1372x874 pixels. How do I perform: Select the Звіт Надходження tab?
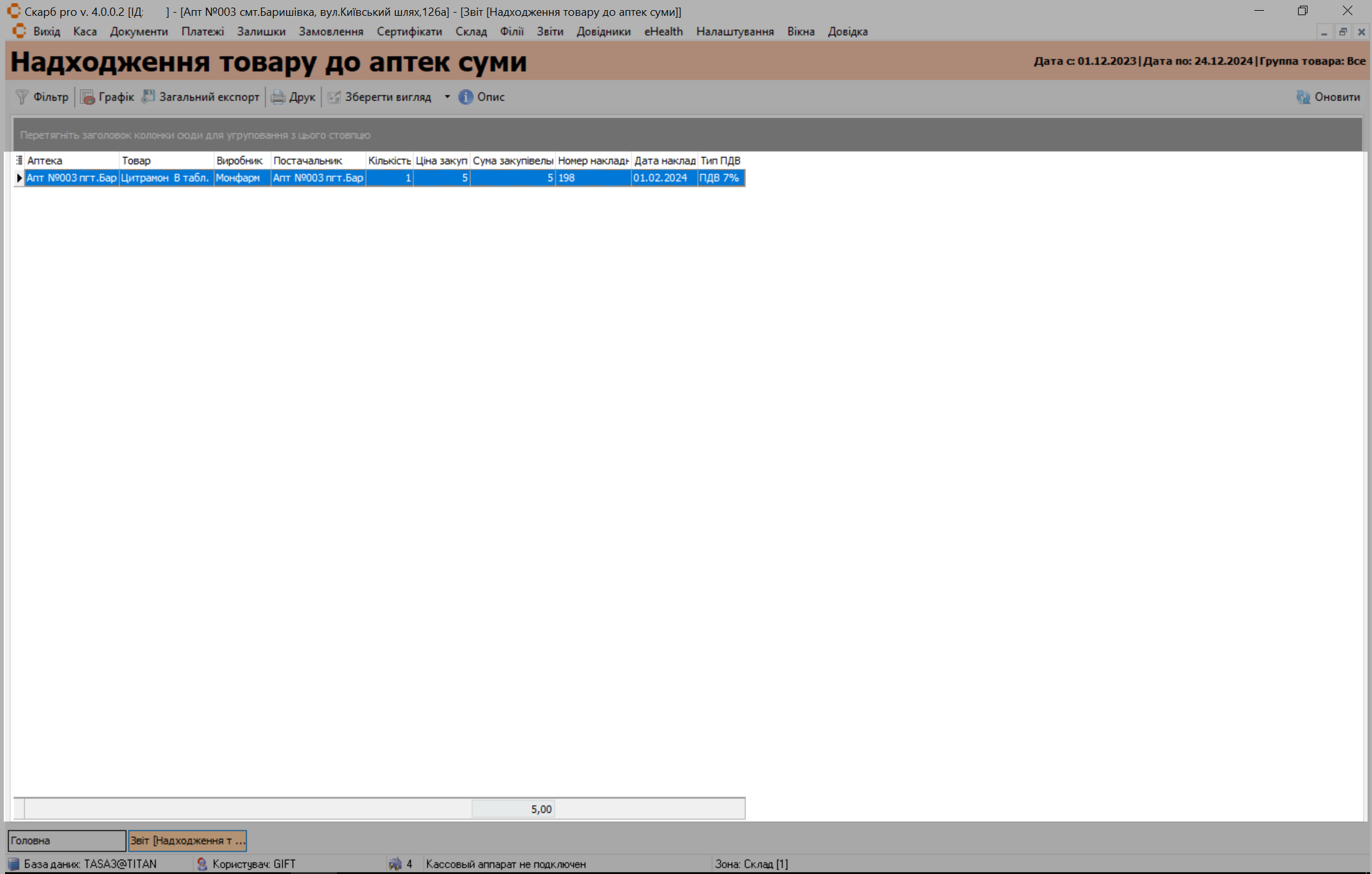click(187, 841)
